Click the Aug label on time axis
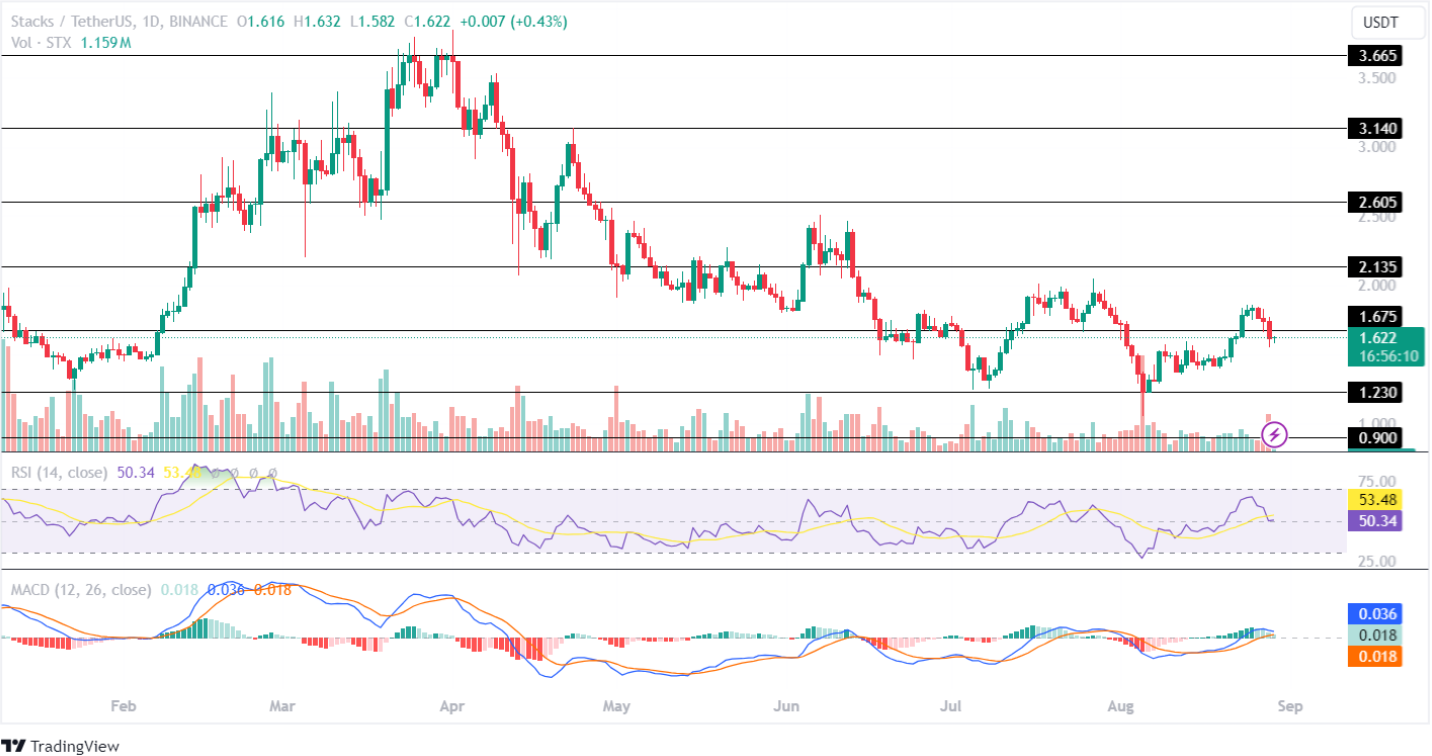 (1122, 707)
